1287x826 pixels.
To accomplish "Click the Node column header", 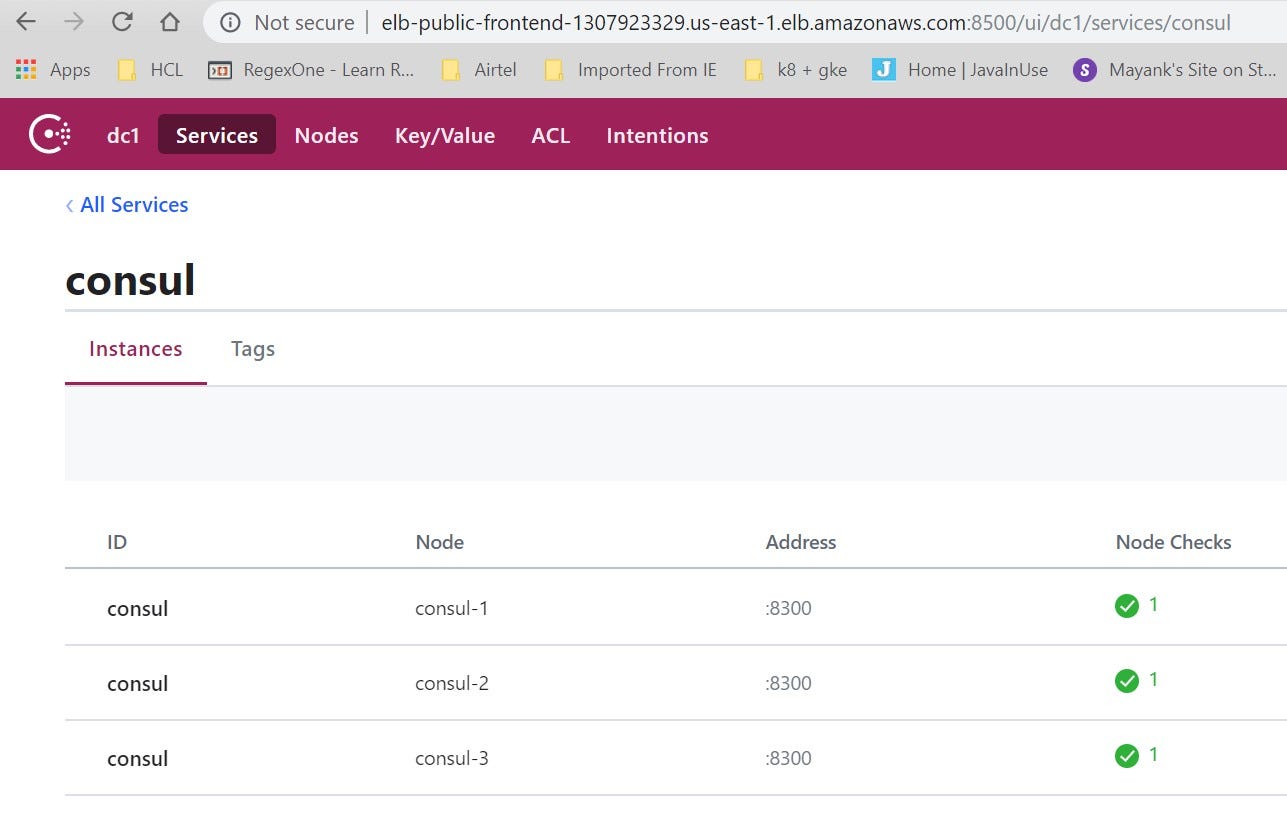I will 440,542.
